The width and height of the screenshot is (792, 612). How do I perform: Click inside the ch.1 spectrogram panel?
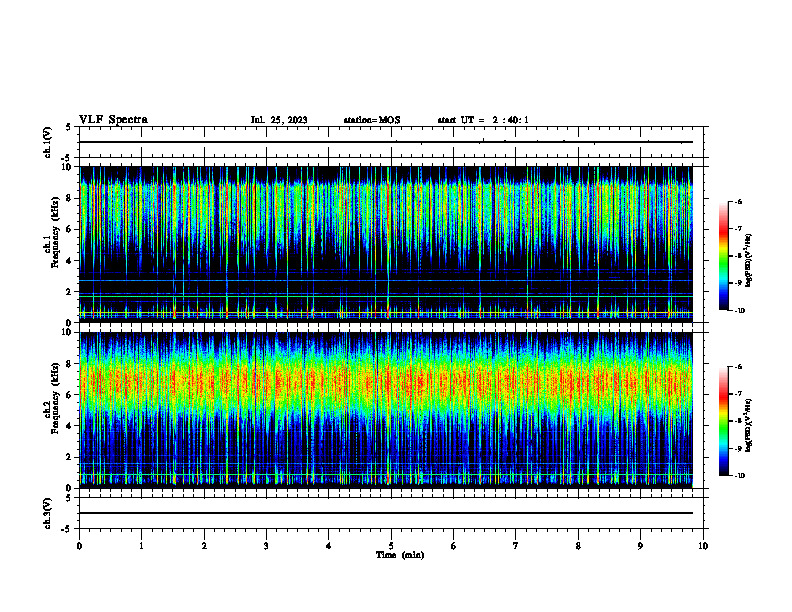coord(386,244)
